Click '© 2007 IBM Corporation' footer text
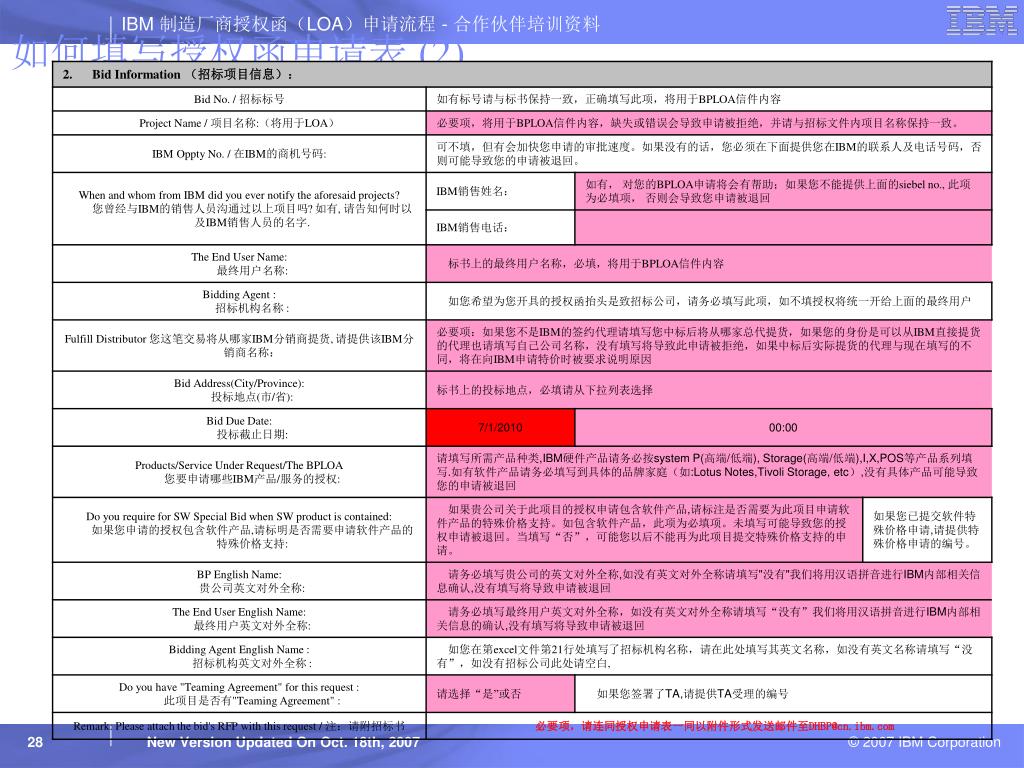Viewport: 1024px width, 768px height. [x=923, y=742]
